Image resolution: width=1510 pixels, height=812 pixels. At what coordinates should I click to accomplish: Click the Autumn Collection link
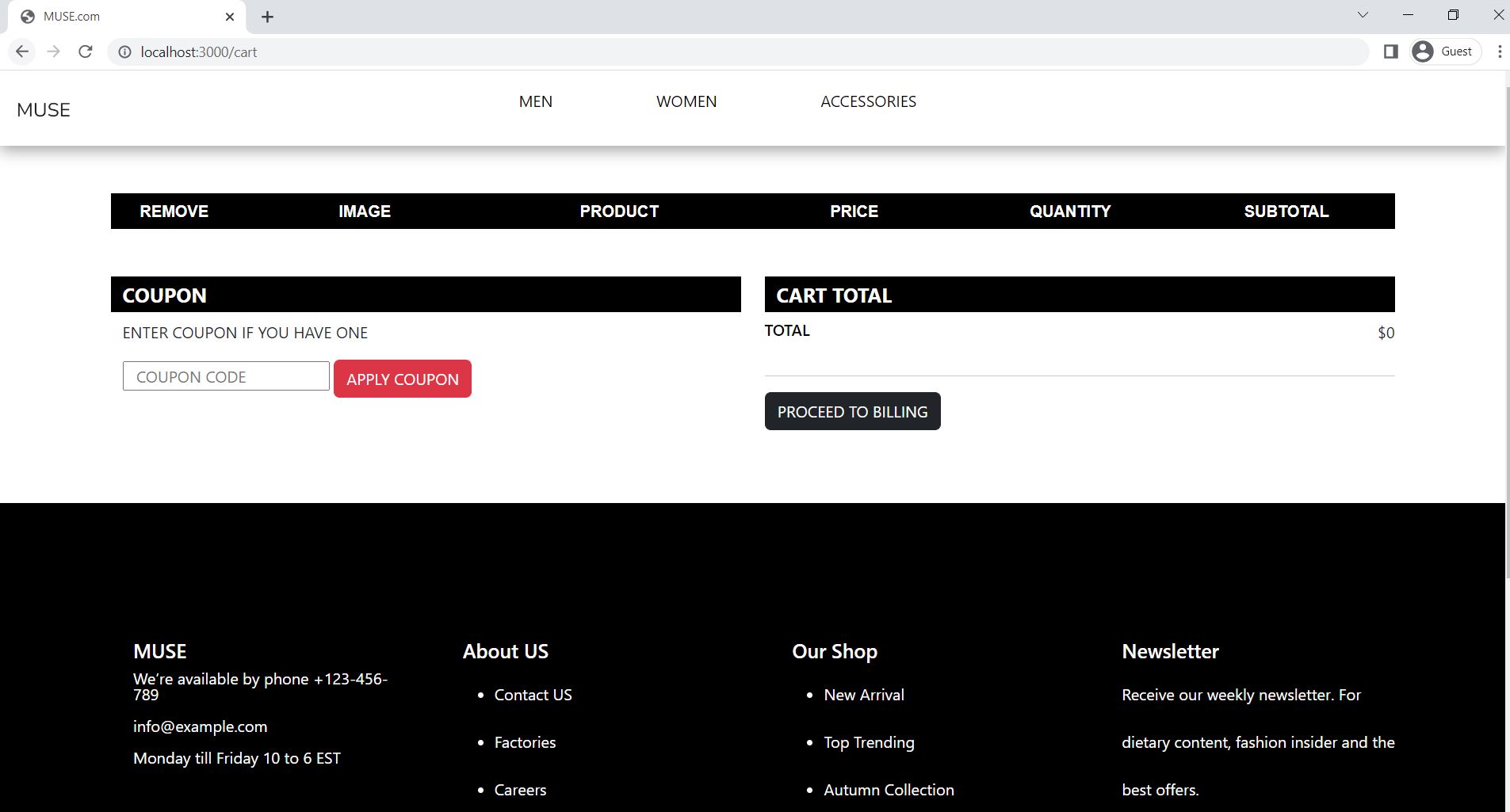[889, 789]
